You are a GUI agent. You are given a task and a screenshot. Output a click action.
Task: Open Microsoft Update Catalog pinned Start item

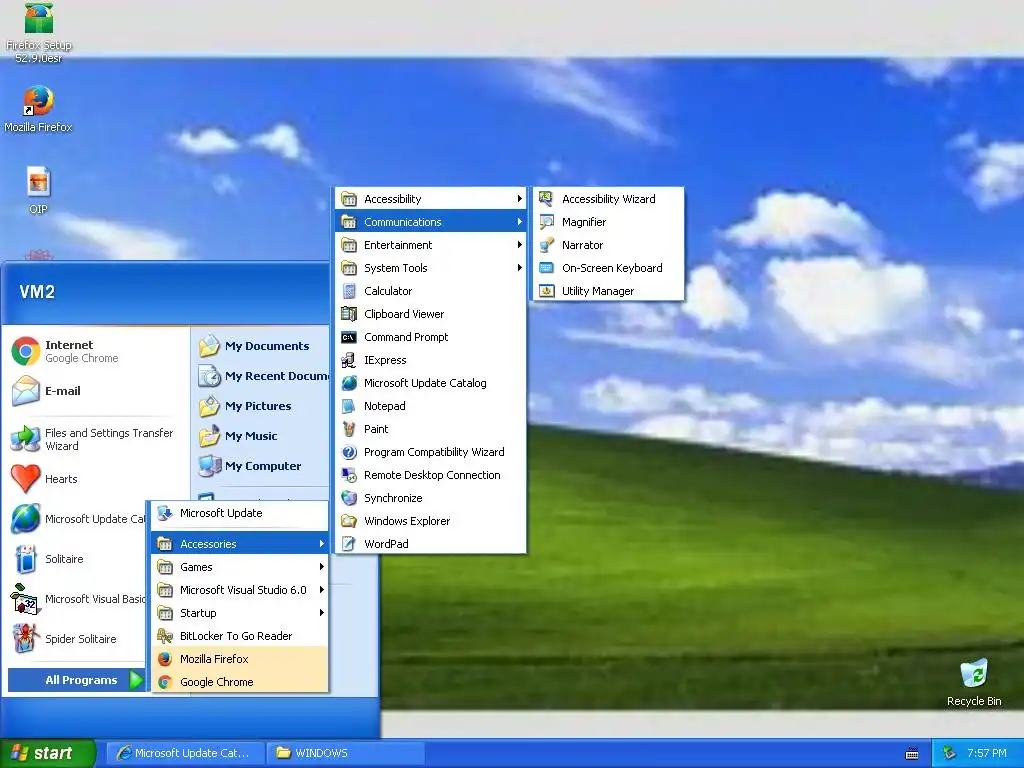(x=77, y=519)
